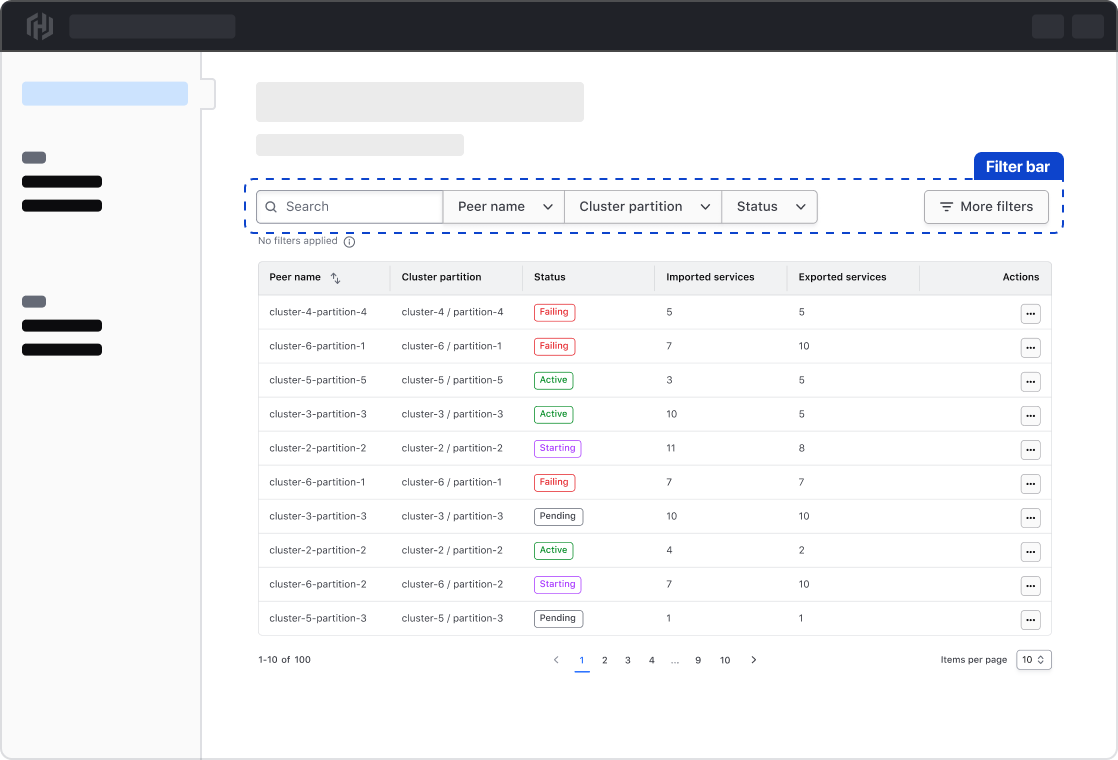This screenshot has width=1118, height=760.
Task: Sort table by Peer name arrows icon
Action: pyautogui.click(x=336, y=278)
